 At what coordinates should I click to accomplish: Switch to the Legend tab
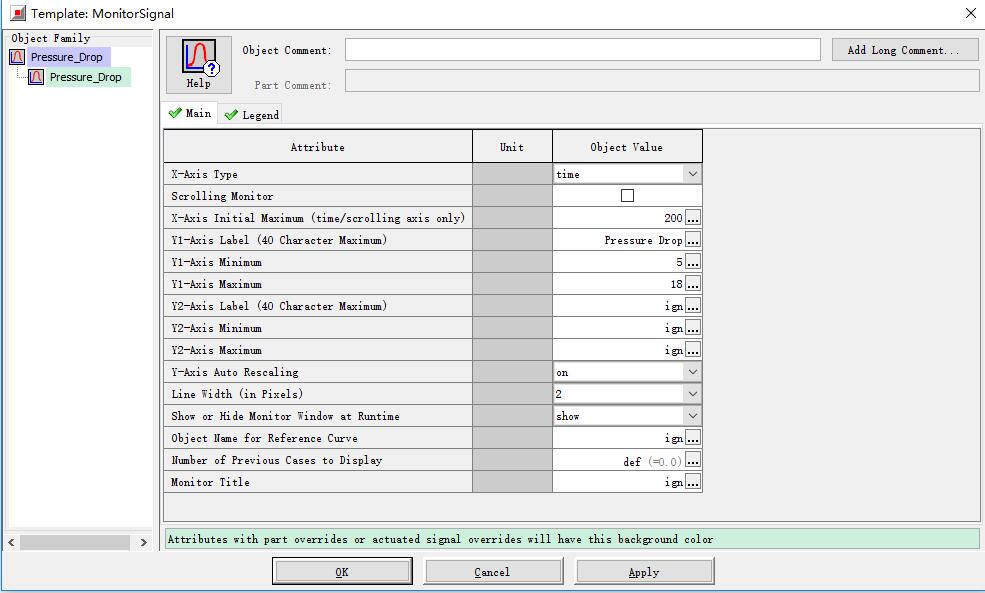(x=252, y=115)
